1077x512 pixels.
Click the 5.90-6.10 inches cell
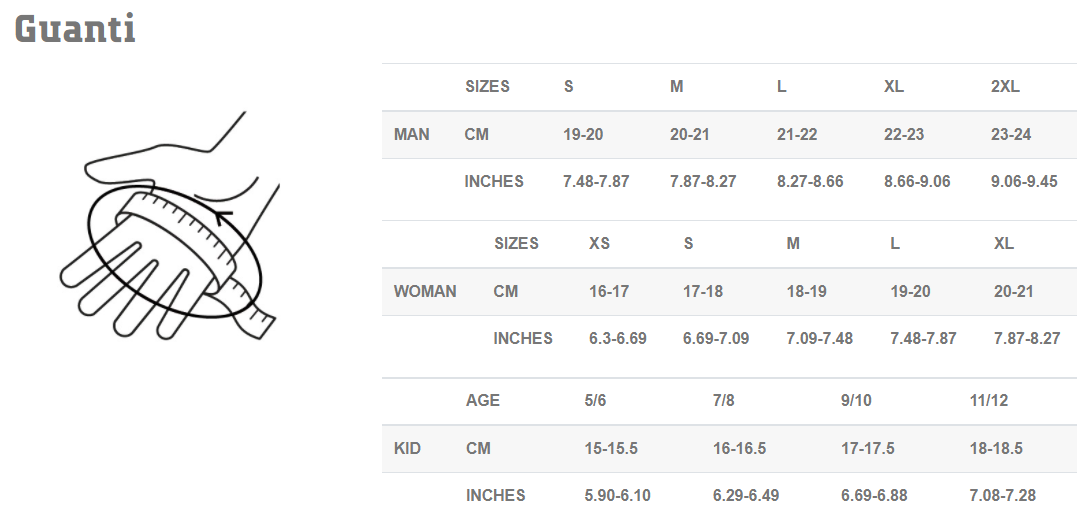(x=618, y=495)
